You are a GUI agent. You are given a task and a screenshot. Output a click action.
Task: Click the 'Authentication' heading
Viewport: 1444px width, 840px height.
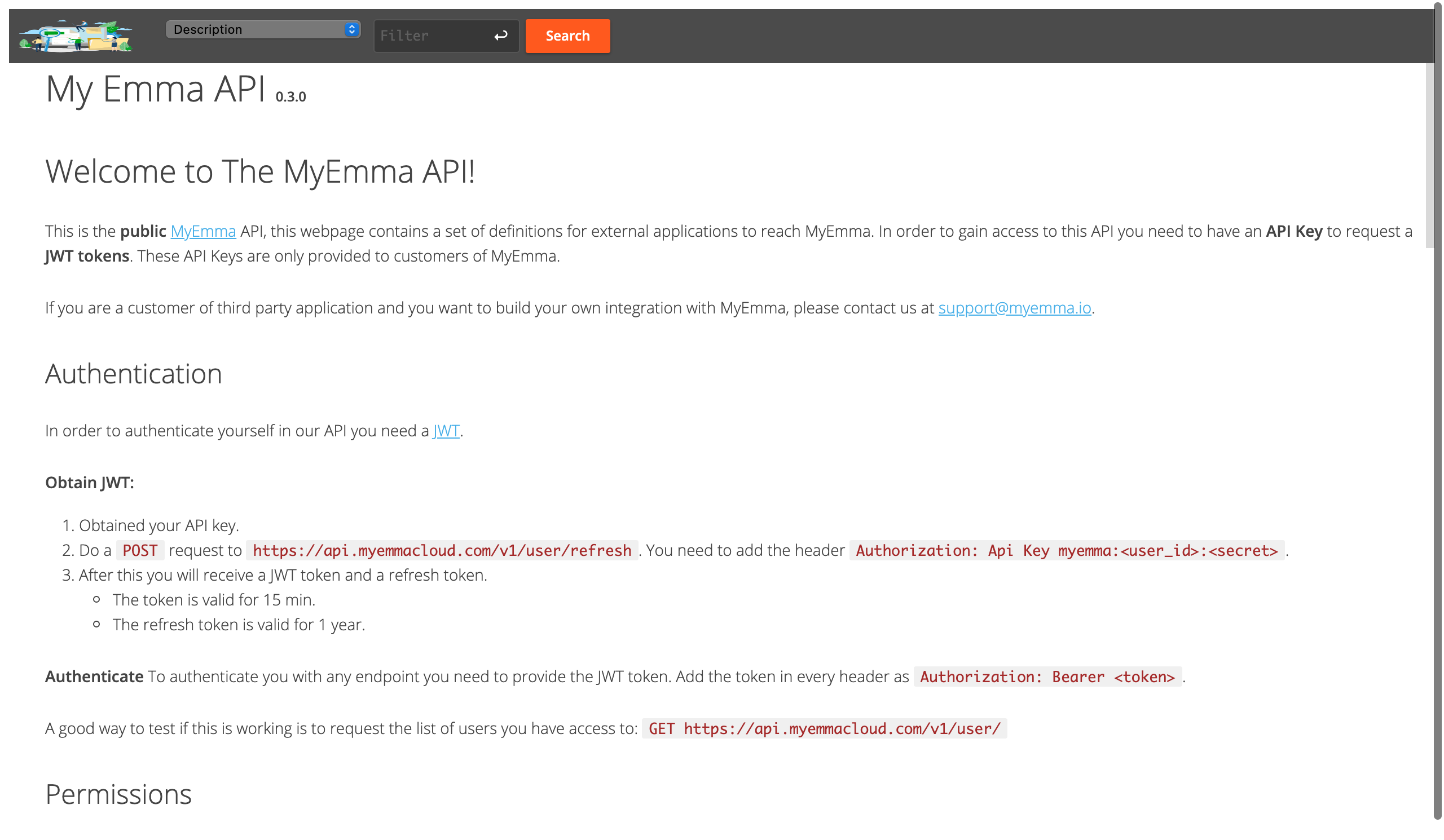tap(134, 373)
